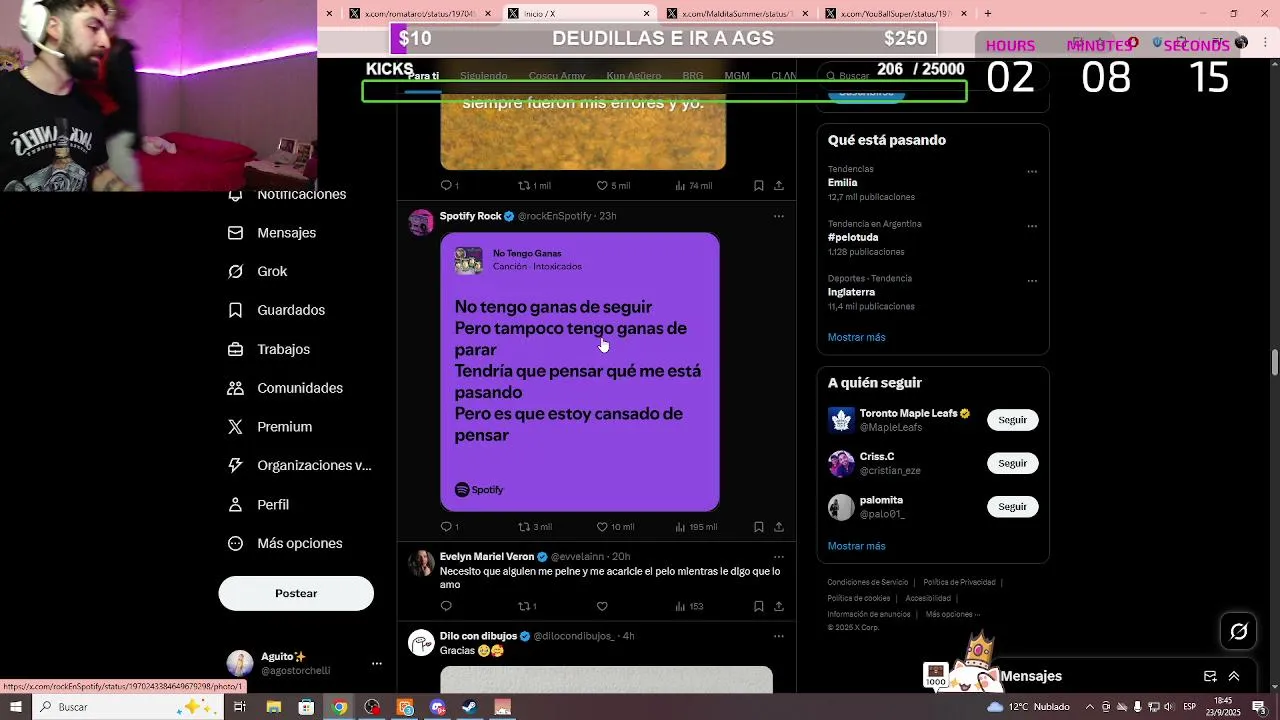Click the Grok floating button

[1239, 631]
